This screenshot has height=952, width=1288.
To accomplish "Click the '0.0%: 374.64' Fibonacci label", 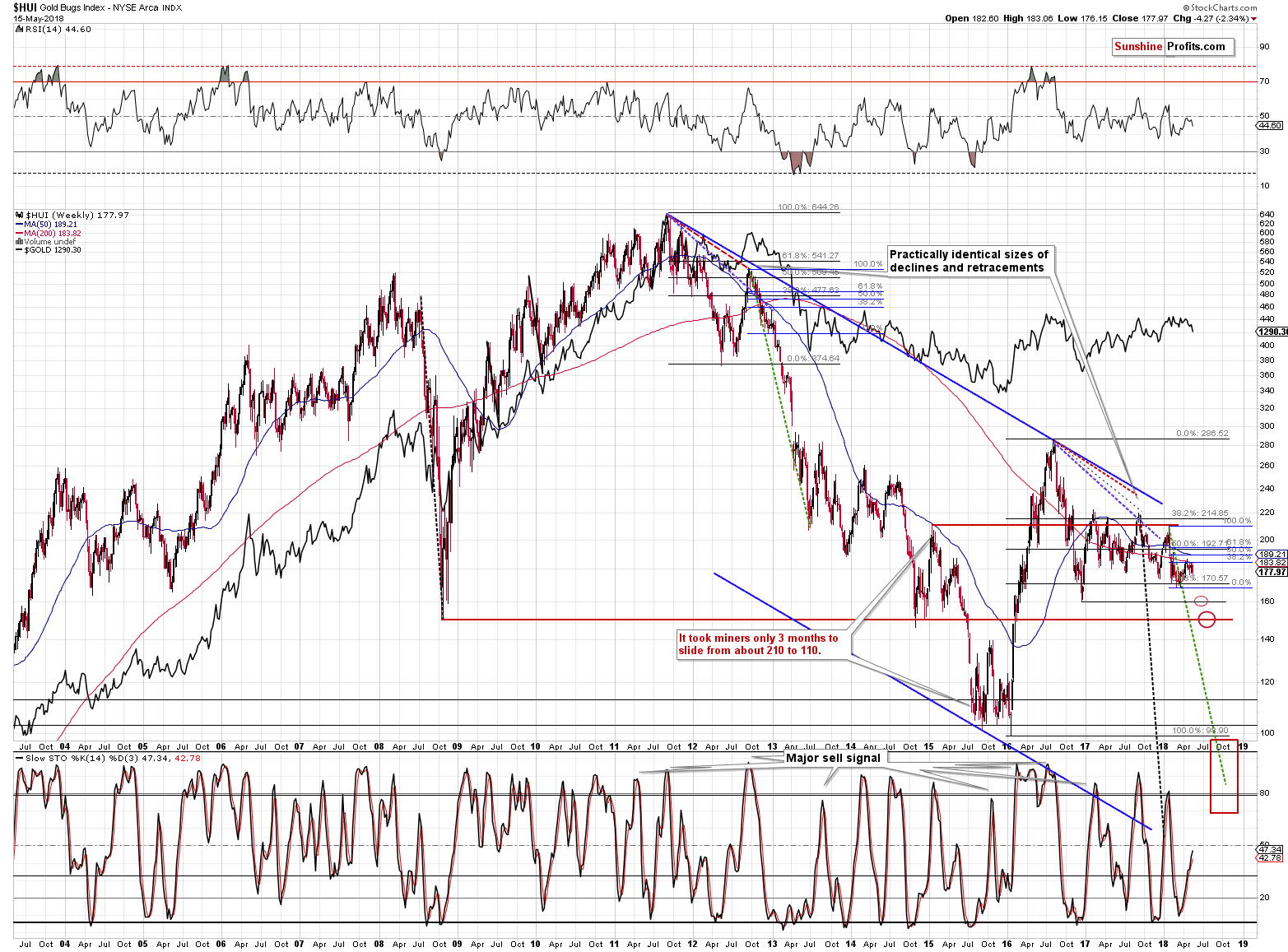I will (x=813, y=359).
